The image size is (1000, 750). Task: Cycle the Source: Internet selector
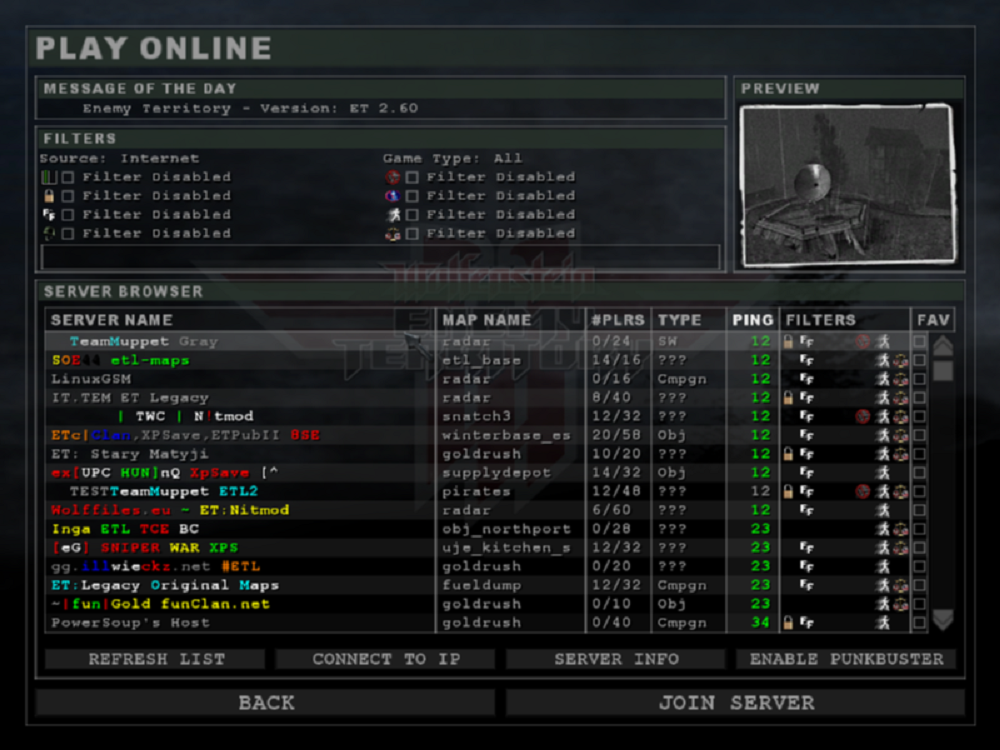point(119,158)
